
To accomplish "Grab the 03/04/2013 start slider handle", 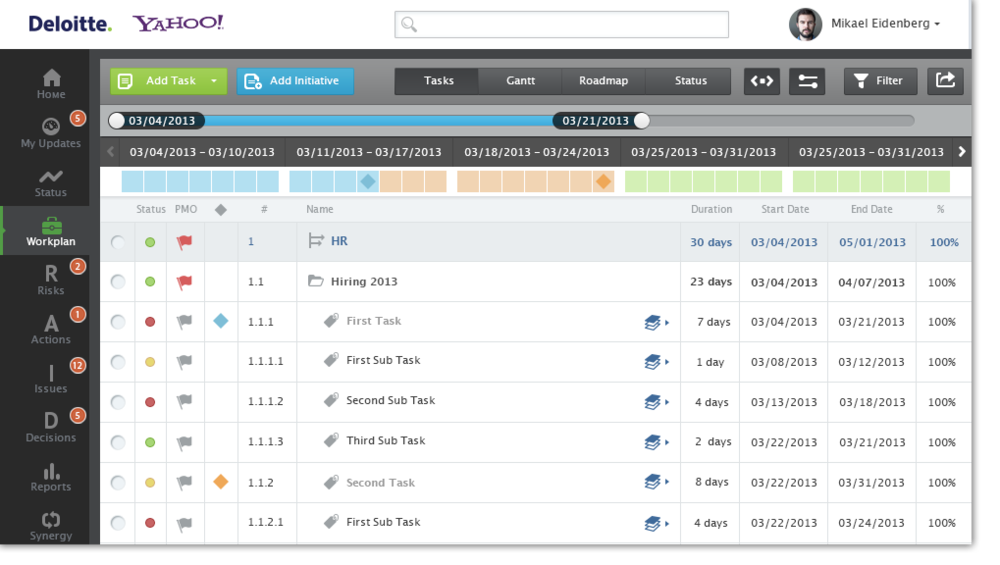I will point(117,121).
